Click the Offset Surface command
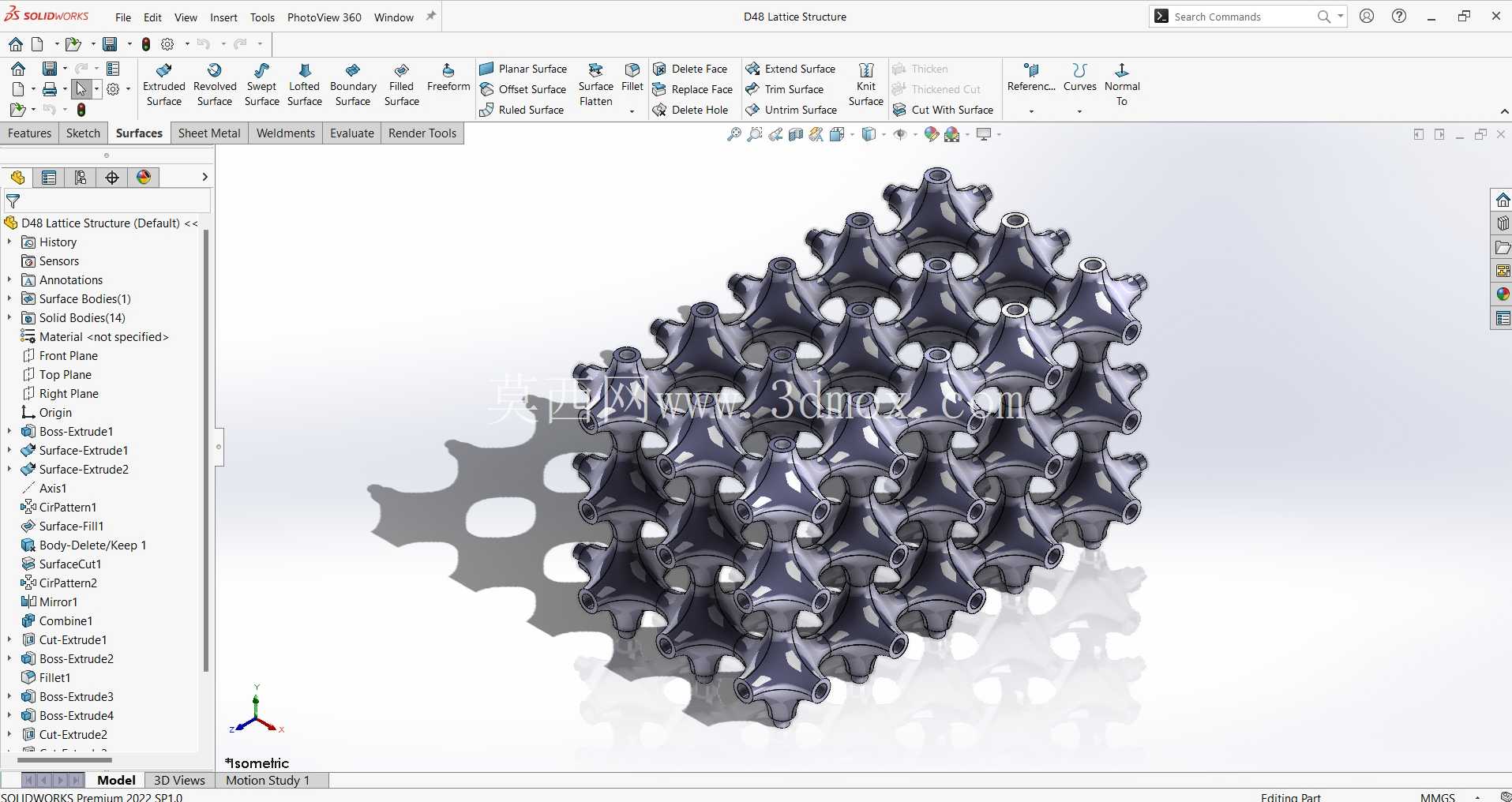 523,89
